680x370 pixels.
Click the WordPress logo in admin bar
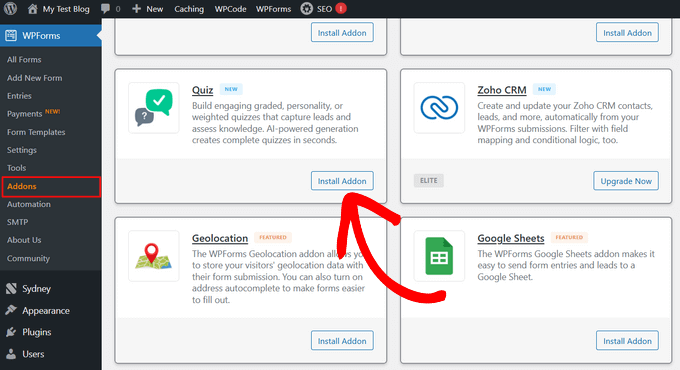(10, 9)
